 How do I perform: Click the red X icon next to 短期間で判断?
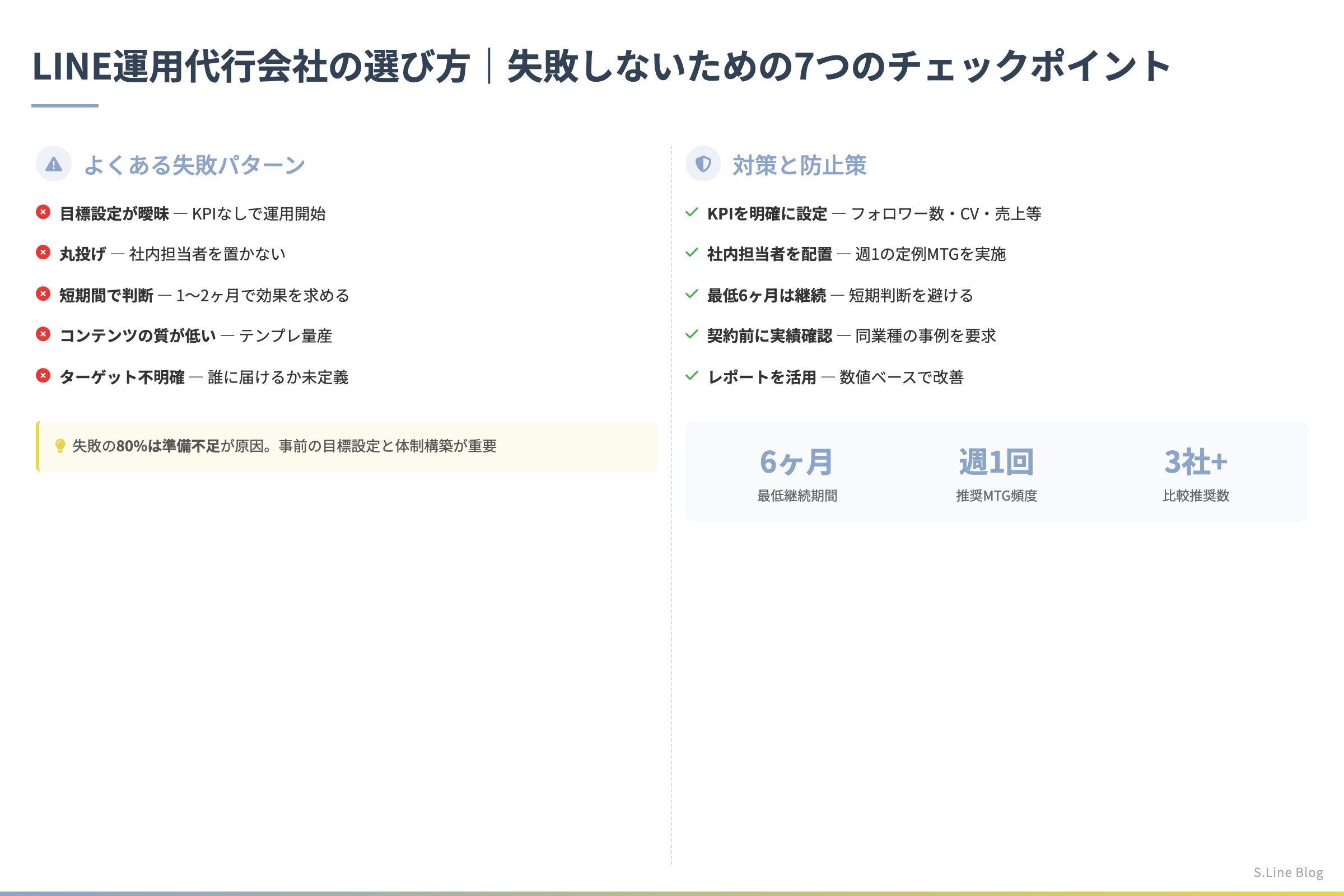click(43, 293)
